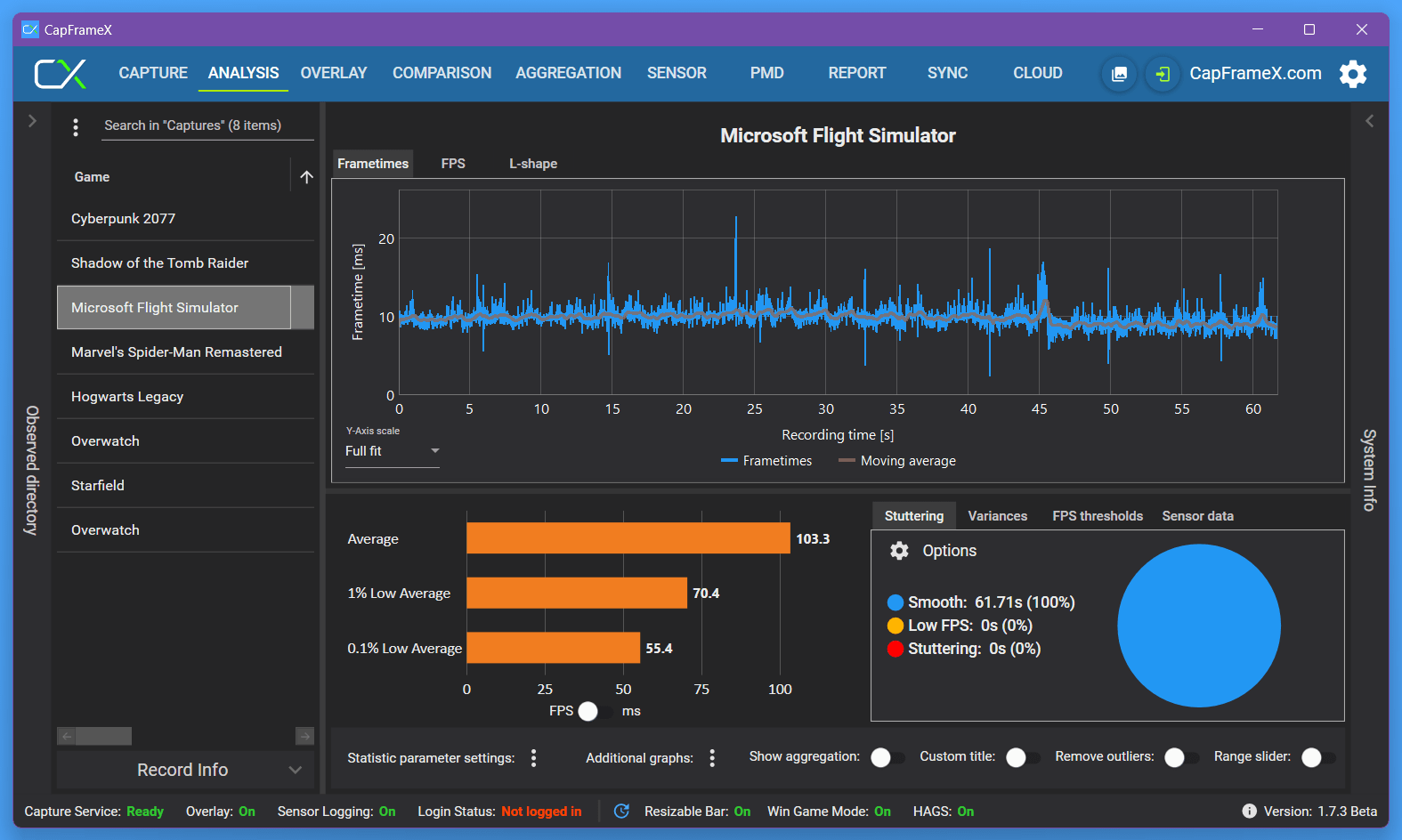
Task: Select the Starfield capture
Action: pos(185,486)
